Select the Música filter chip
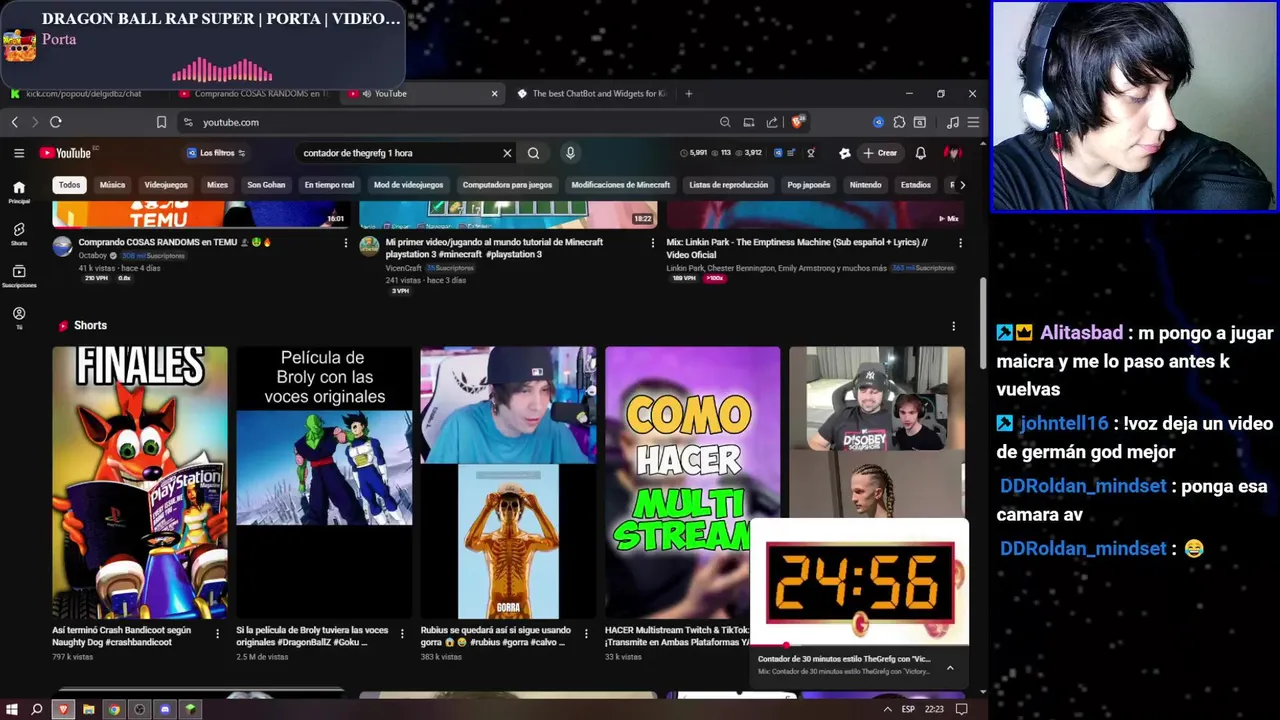This screenshot has width=1280, height=720. click(112, 185)
